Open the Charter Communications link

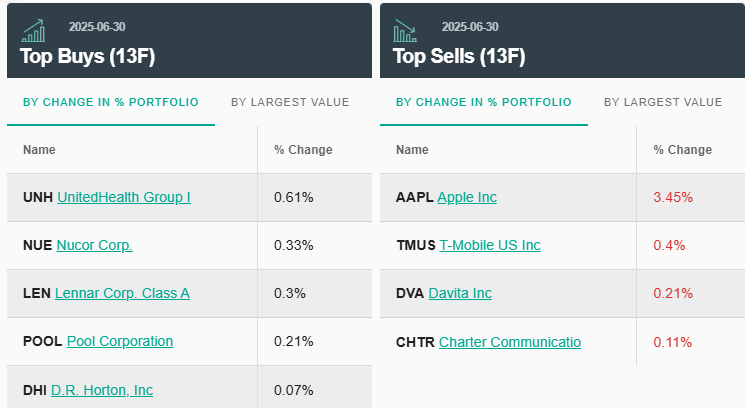[x=510, y=342]
